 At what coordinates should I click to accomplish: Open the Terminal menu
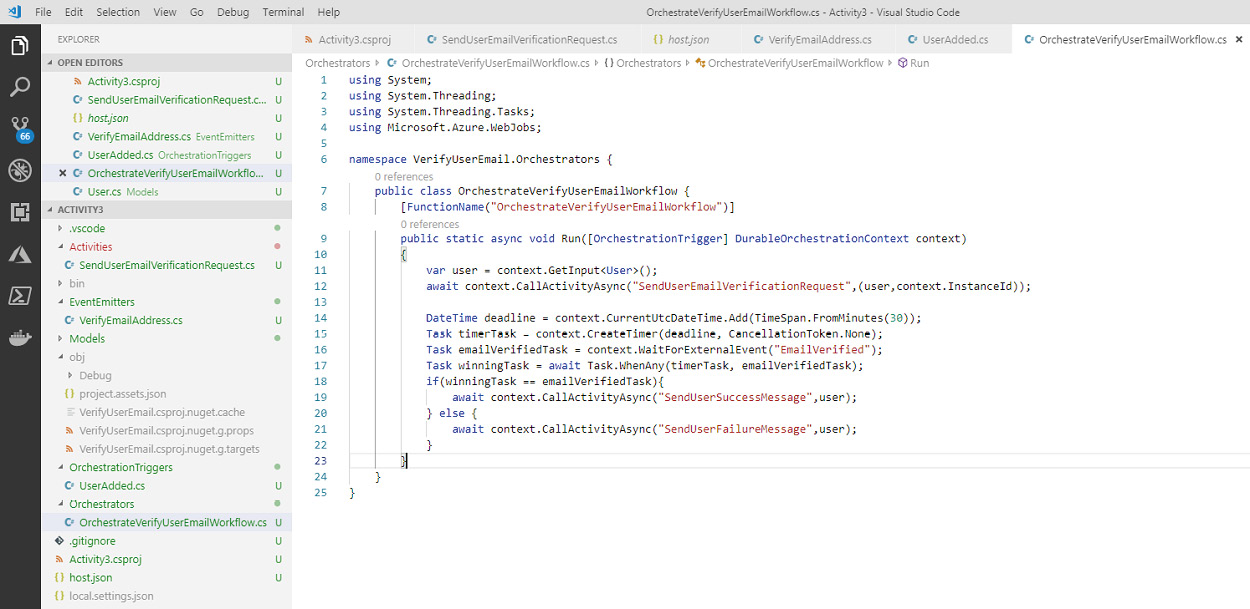pos(283,12)
